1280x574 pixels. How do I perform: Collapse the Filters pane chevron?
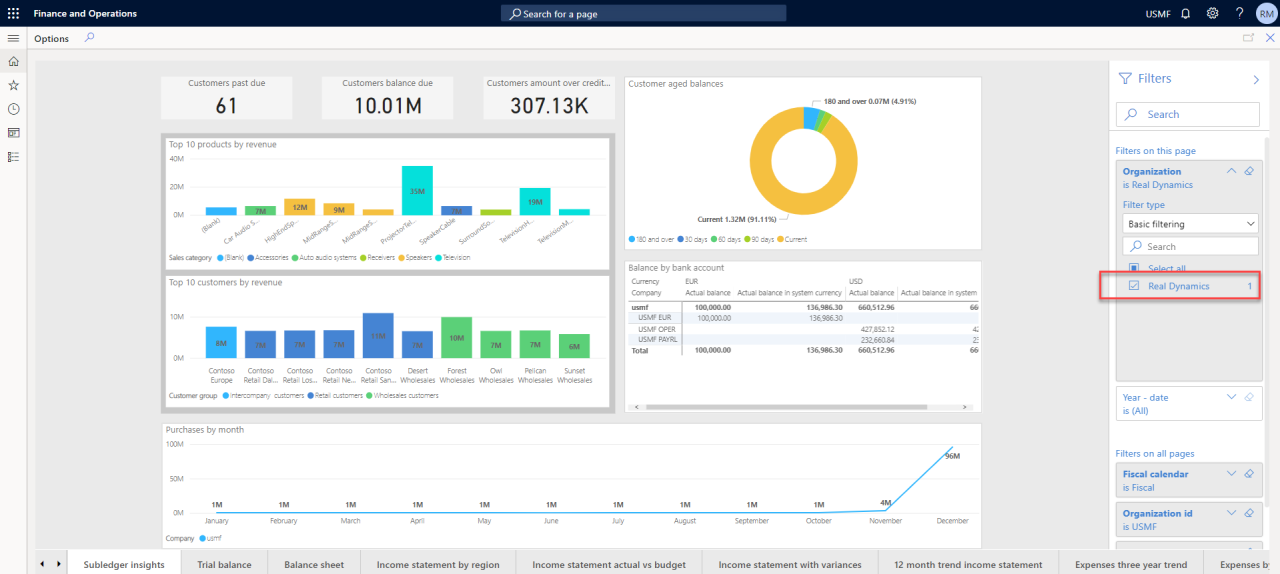[1256, 79]
